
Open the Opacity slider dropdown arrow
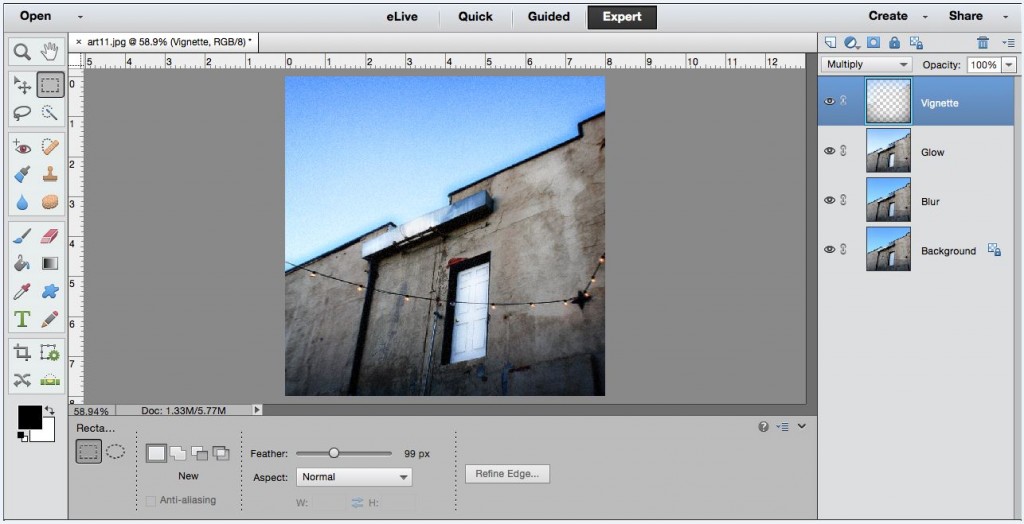pyautogui.click(x=1010, y=65)
